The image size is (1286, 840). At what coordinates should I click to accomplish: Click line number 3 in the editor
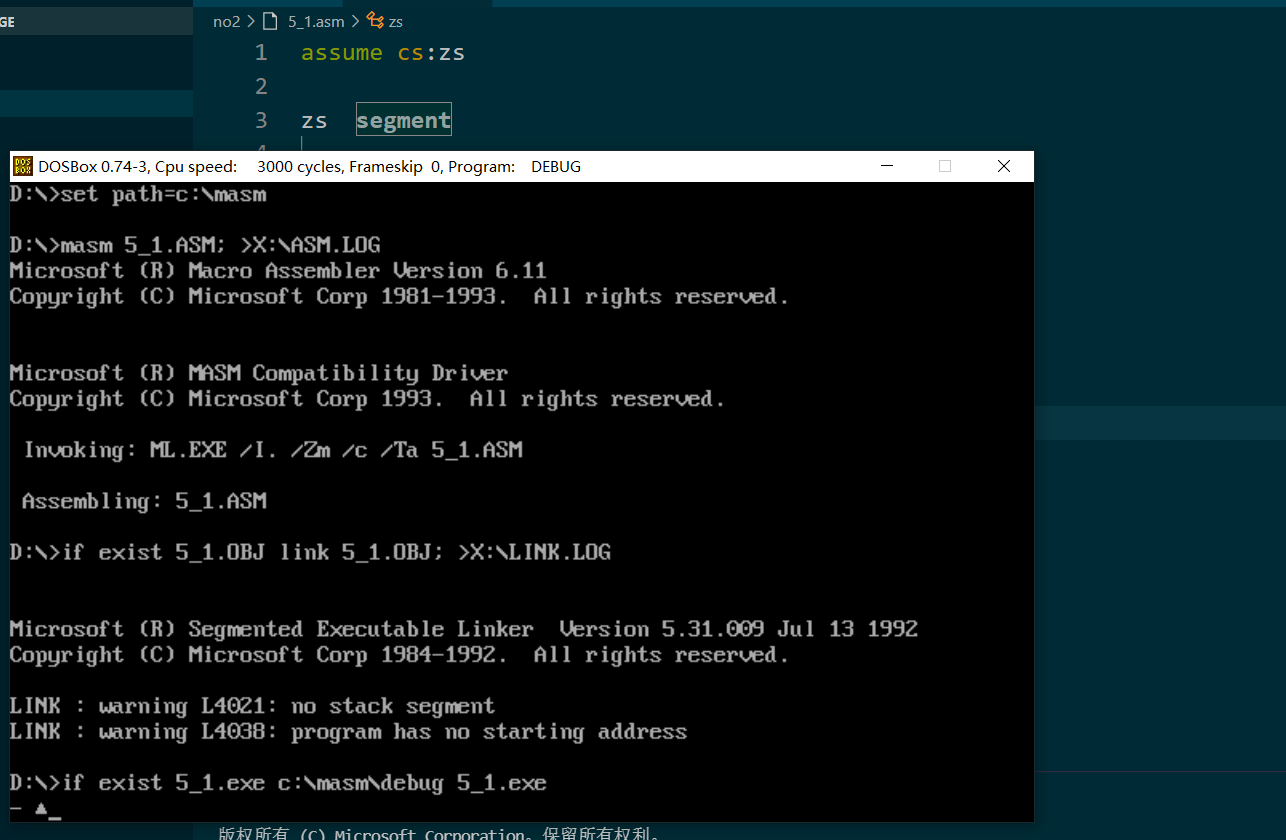[x=261, y=120]
